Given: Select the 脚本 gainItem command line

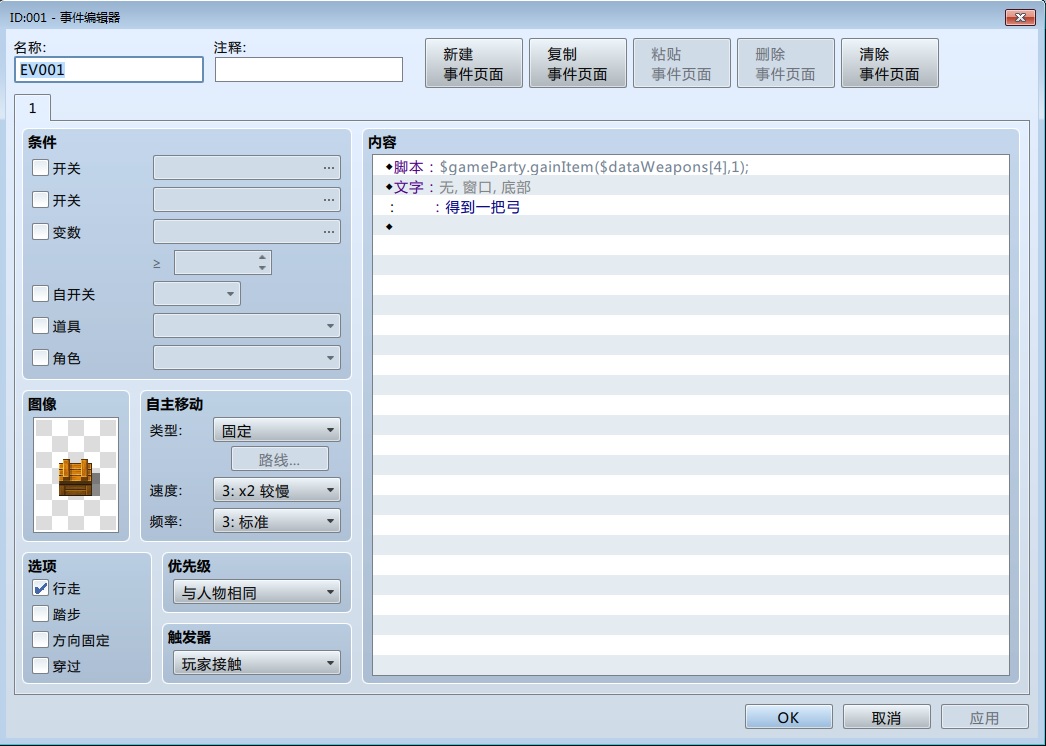Looking at the screenshot, I should point(691,166).
